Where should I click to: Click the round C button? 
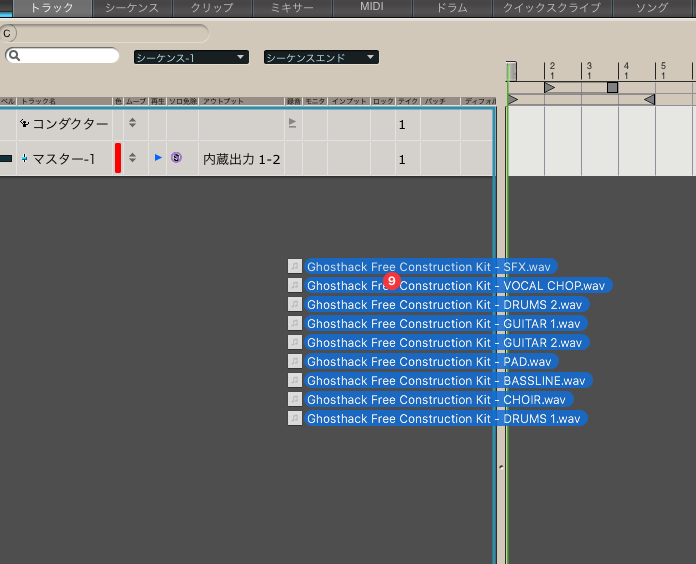7,33
